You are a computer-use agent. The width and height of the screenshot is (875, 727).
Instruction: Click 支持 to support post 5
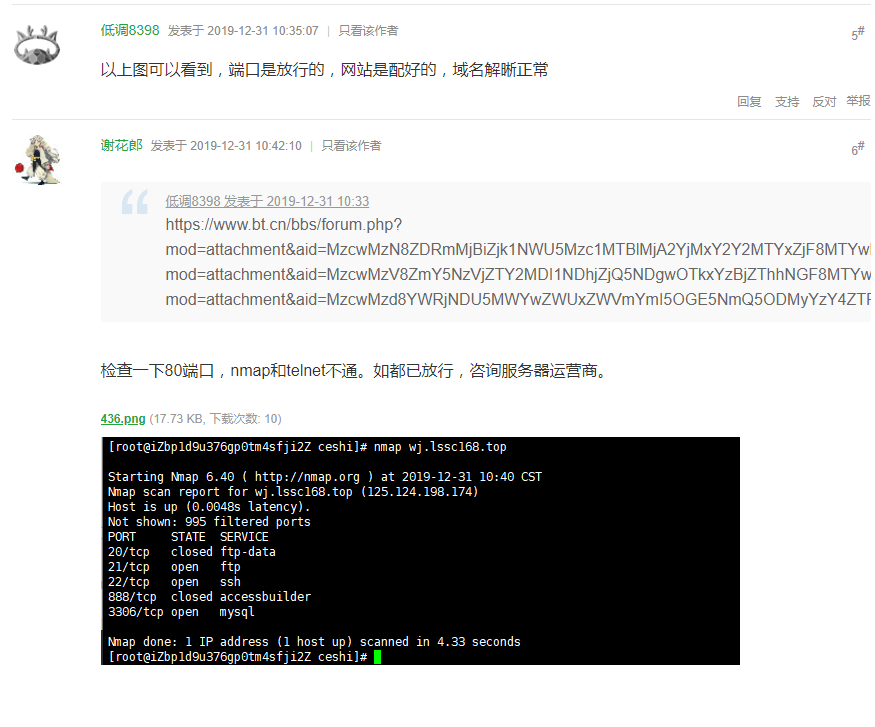click(787, 102)
